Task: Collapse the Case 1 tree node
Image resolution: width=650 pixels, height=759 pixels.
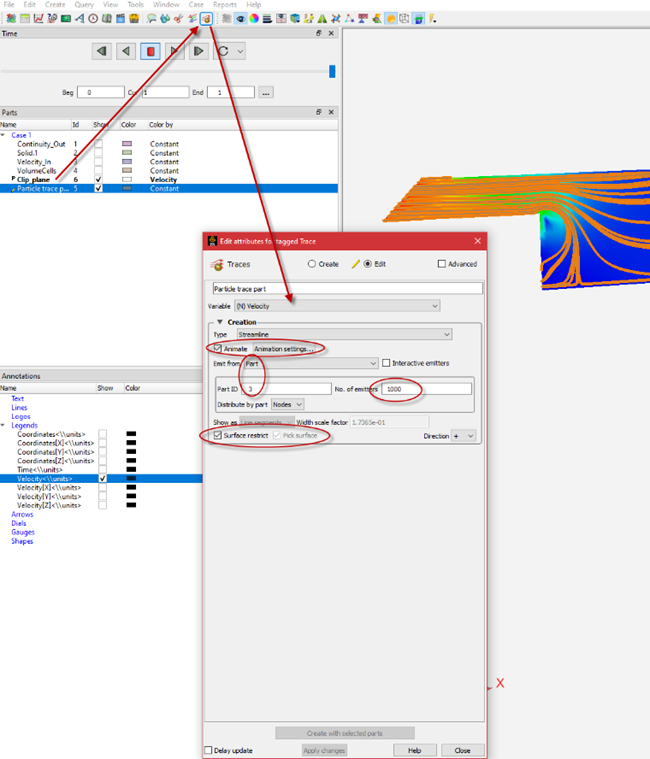Action: pyautogui.click(x=3, y=135)
